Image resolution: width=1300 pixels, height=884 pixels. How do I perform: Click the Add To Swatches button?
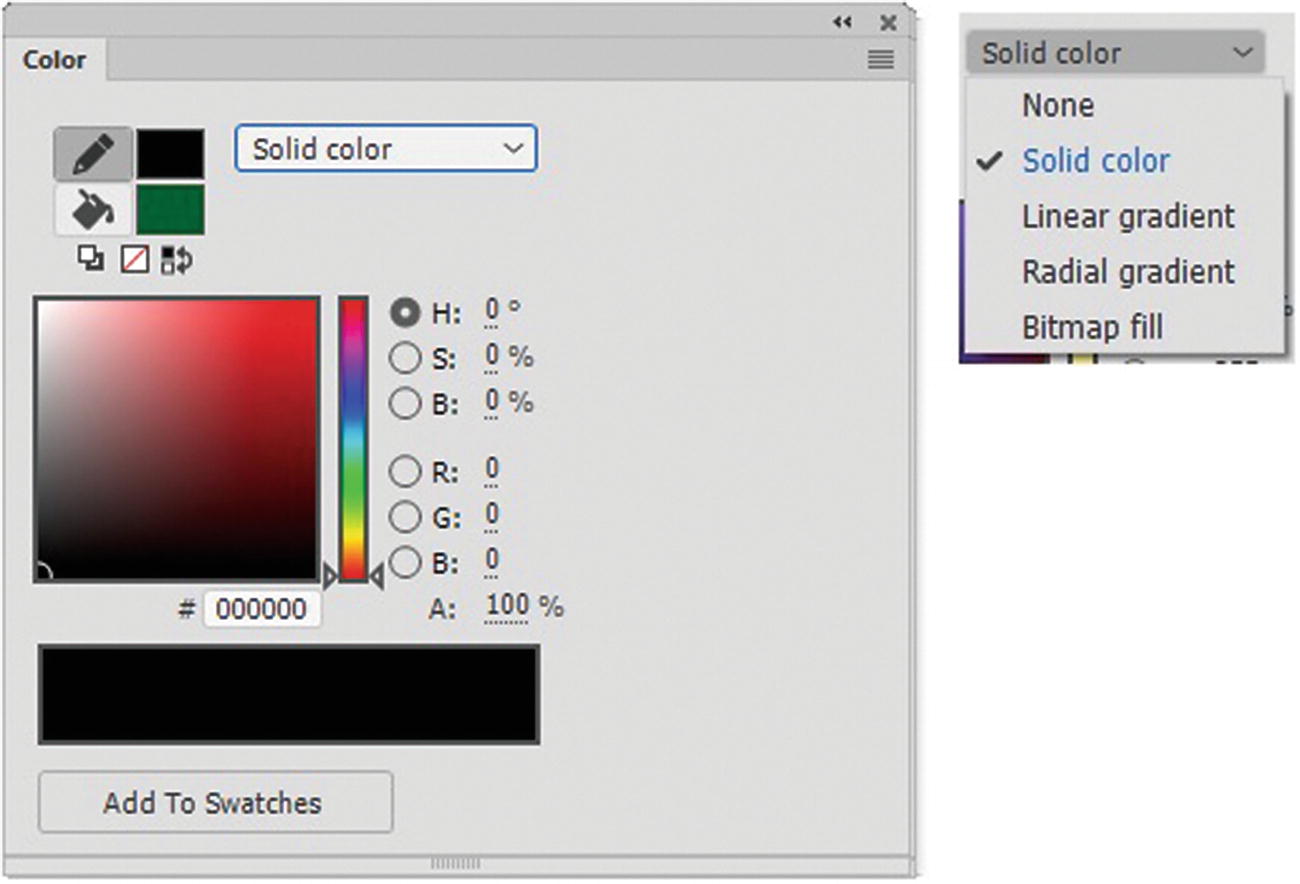point(215,802)
